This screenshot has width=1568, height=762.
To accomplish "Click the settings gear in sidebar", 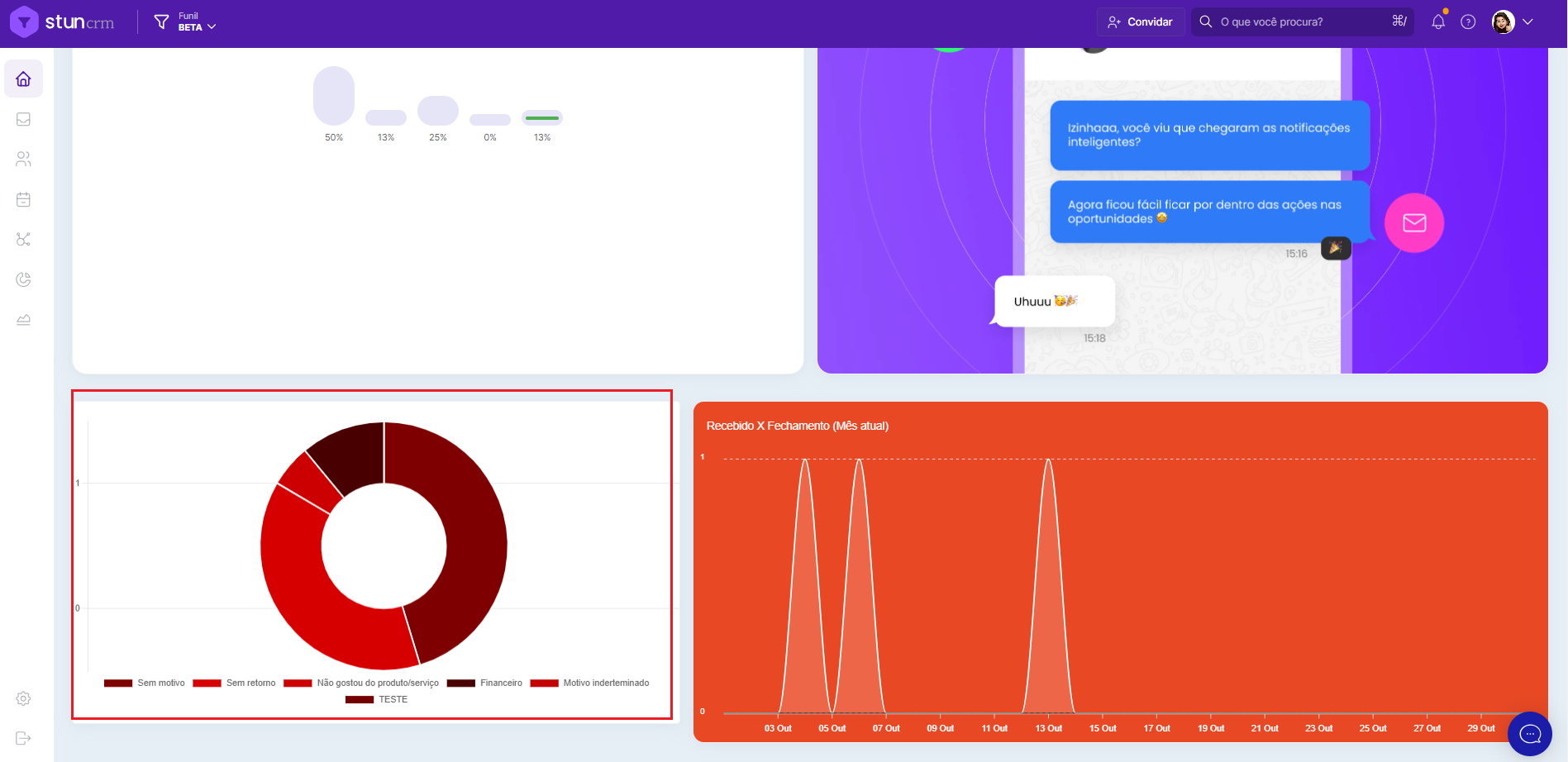I will 23,698.
